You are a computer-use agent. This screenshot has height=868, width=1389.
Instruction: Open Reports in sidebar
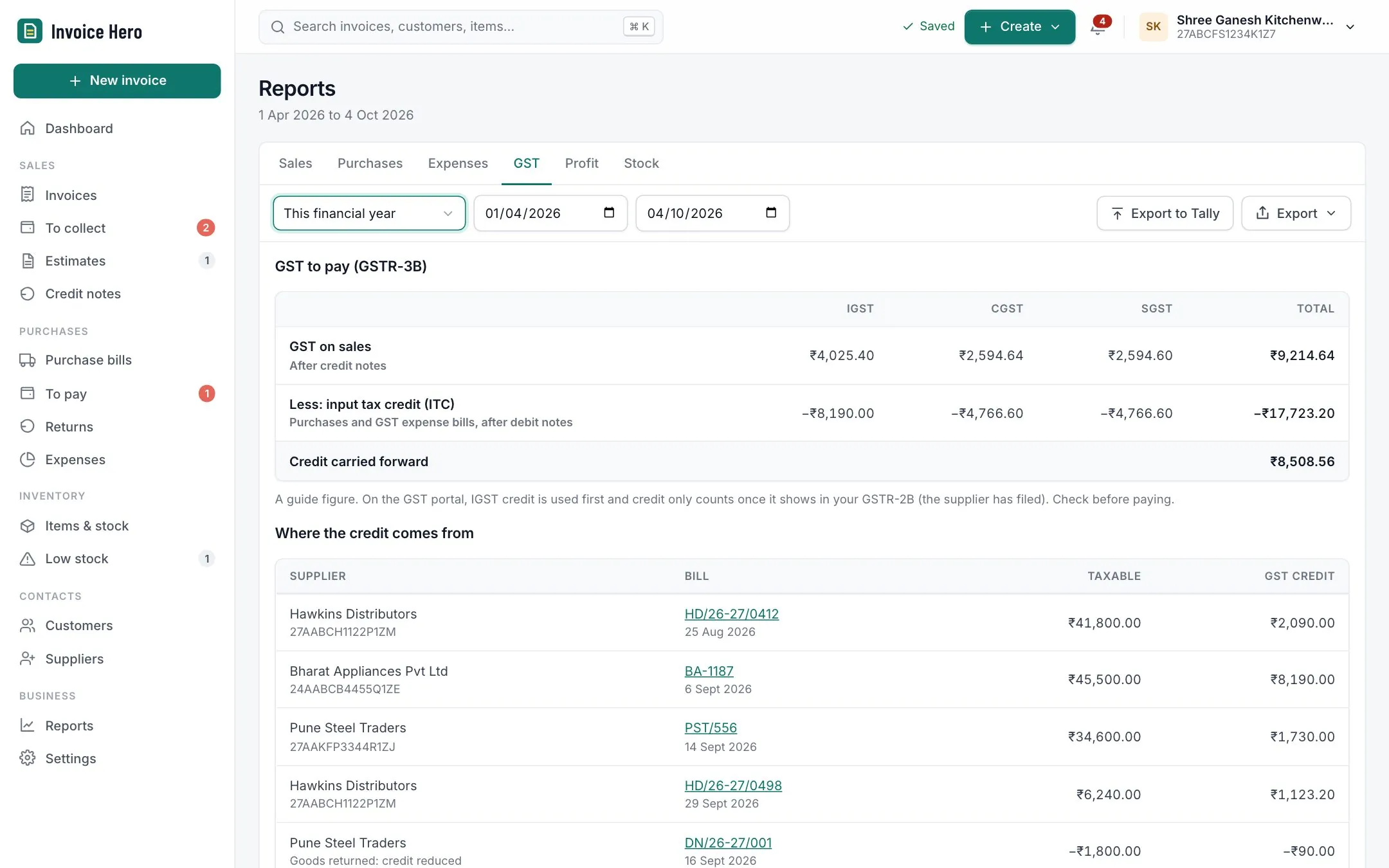coord(117,725)
